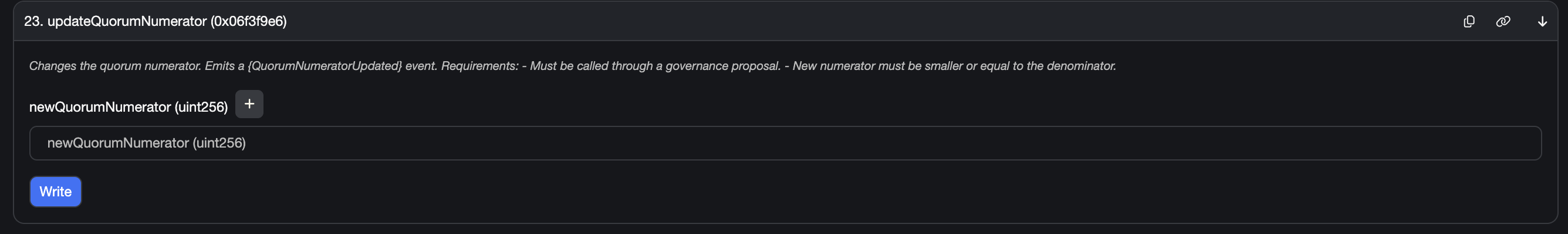1568x234 pixels.
Task: Toggle the 23. updateQuorumNumerator header row
Action: (x=785, y=21)
